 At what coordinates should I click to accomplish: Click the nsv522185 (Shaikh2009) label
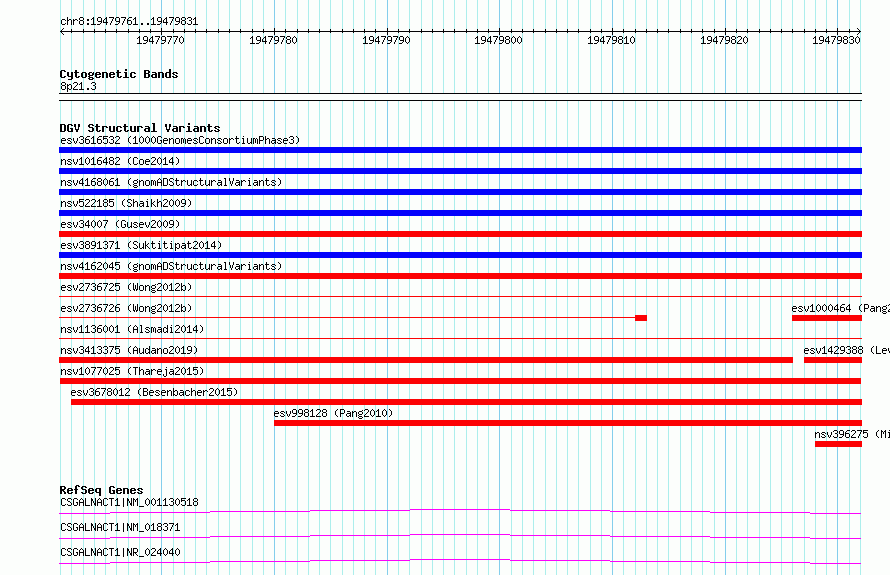pyautogui.click(x=126, y=203)
